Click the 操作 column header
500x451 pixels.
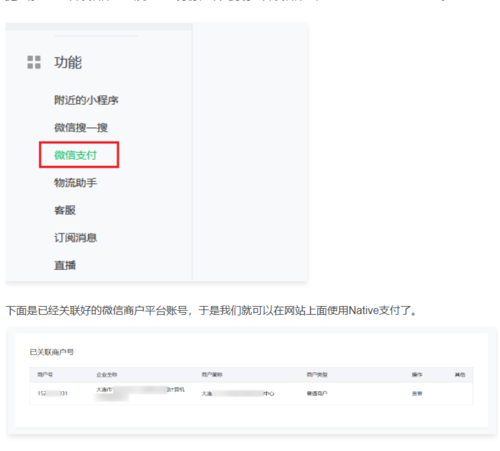click(417, 375)
